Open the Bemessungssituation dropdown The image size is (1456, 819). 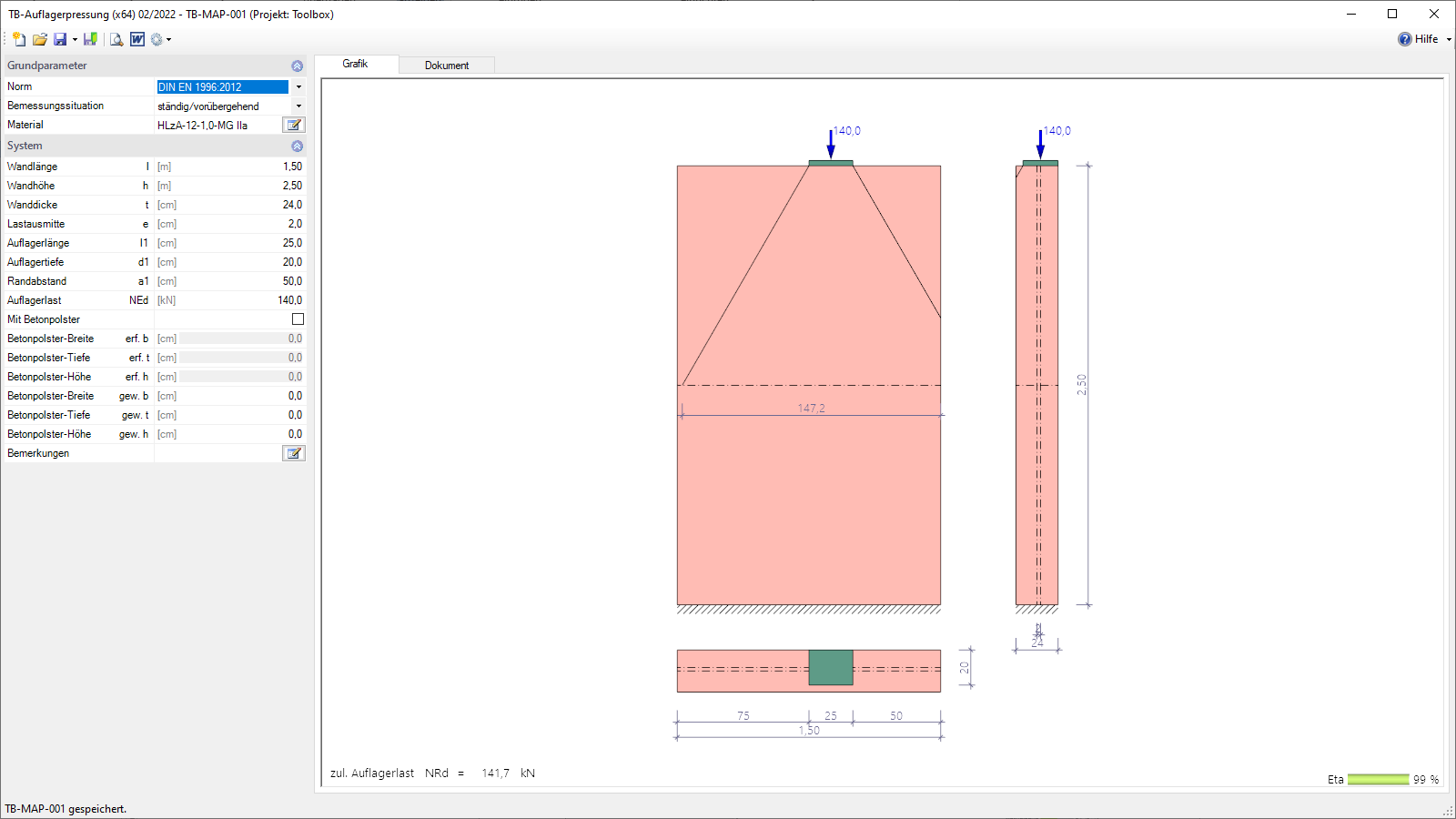point(298,106)
